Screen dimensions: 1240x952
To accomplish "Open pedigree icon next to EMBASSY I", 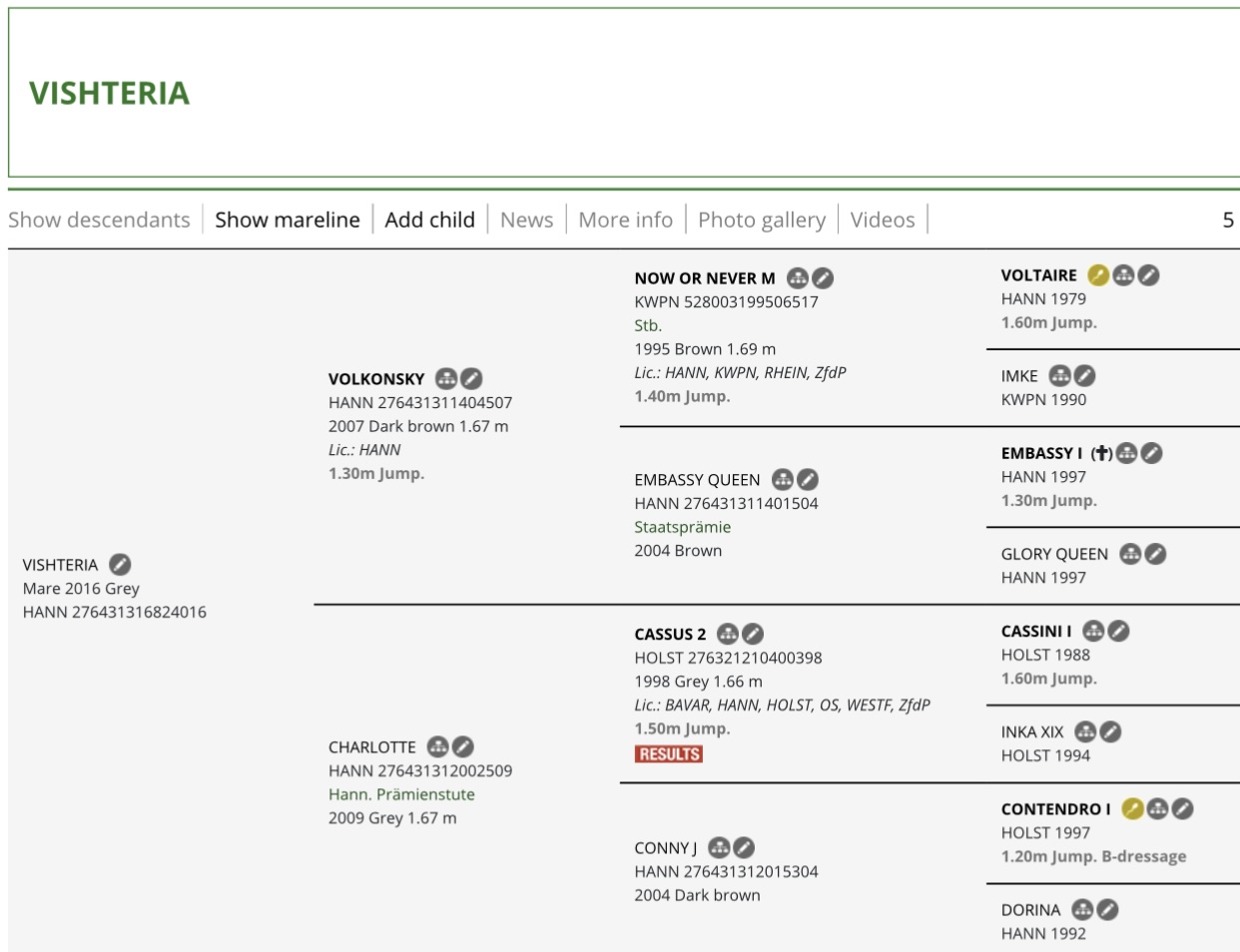I will click(1126, 453).
